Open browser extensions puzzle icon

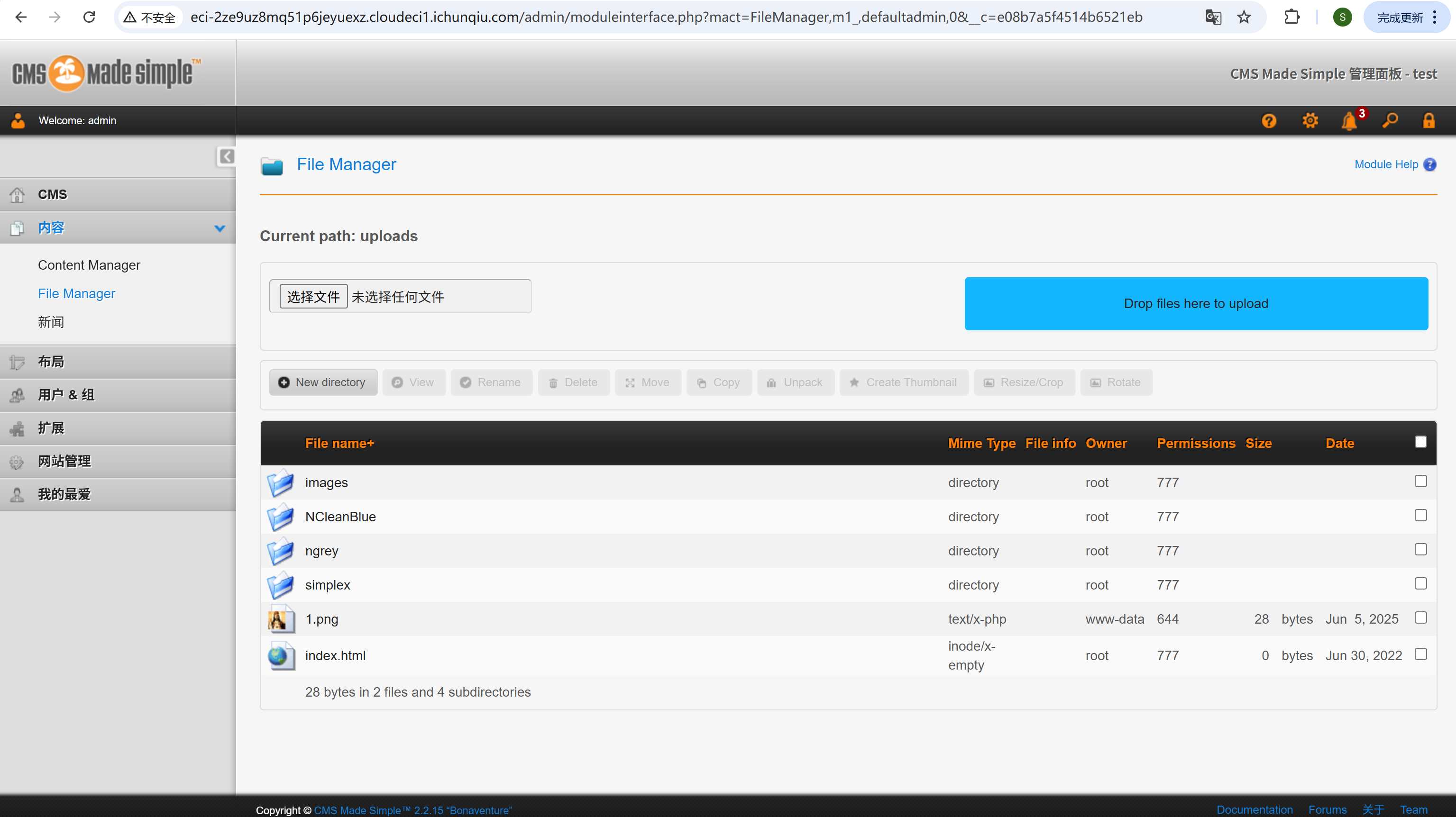pos(1291,17)
